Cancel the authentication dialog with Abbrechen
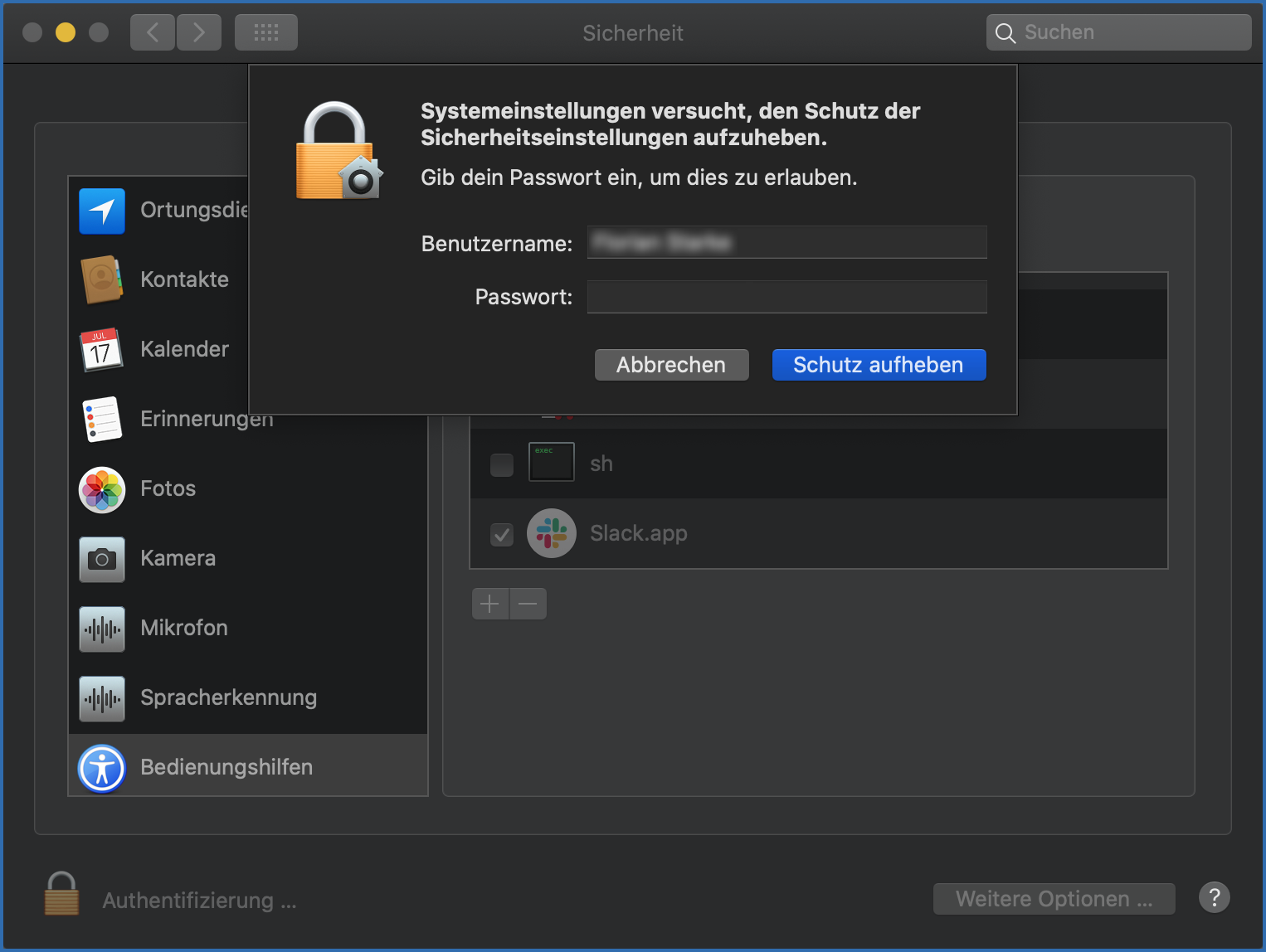This screenshot has height=952, width=1266. click(671, 365)
